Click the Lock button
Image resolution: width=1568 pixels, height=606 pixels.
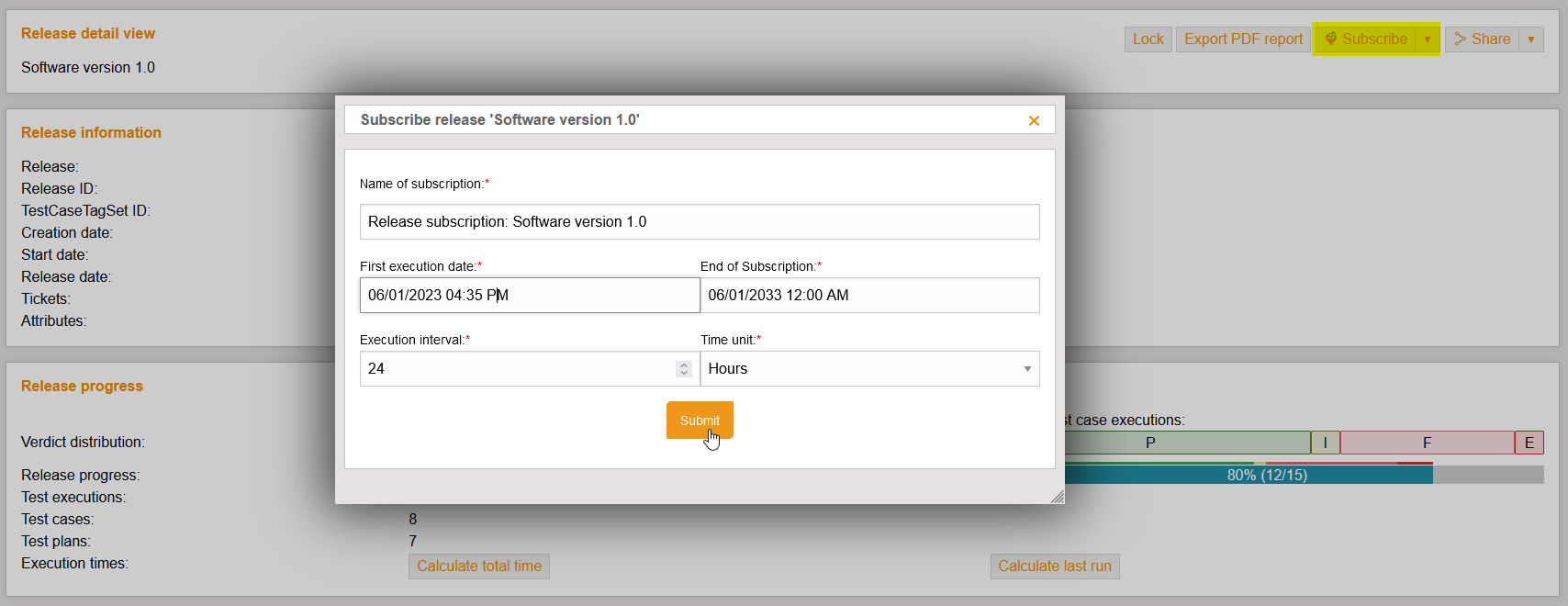tap(1148, 39)
